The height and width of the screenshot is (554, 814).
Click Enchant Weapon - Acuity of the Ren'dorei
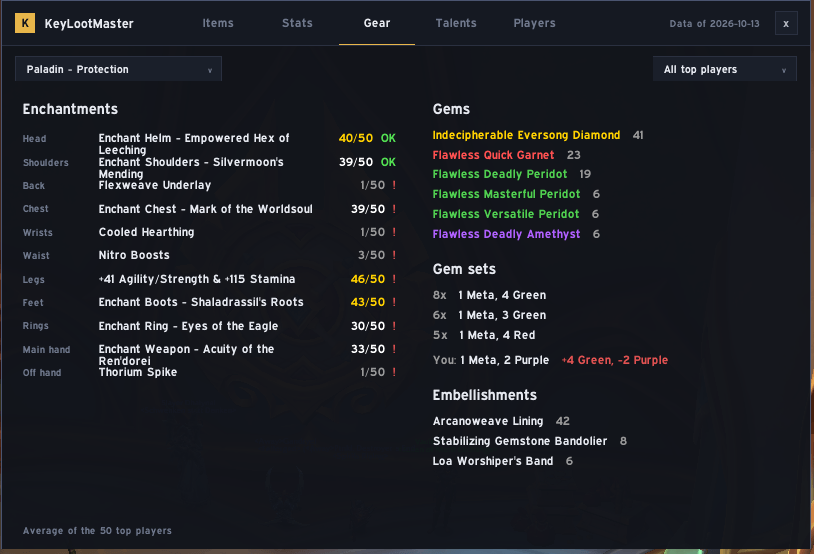click(186, 355)
